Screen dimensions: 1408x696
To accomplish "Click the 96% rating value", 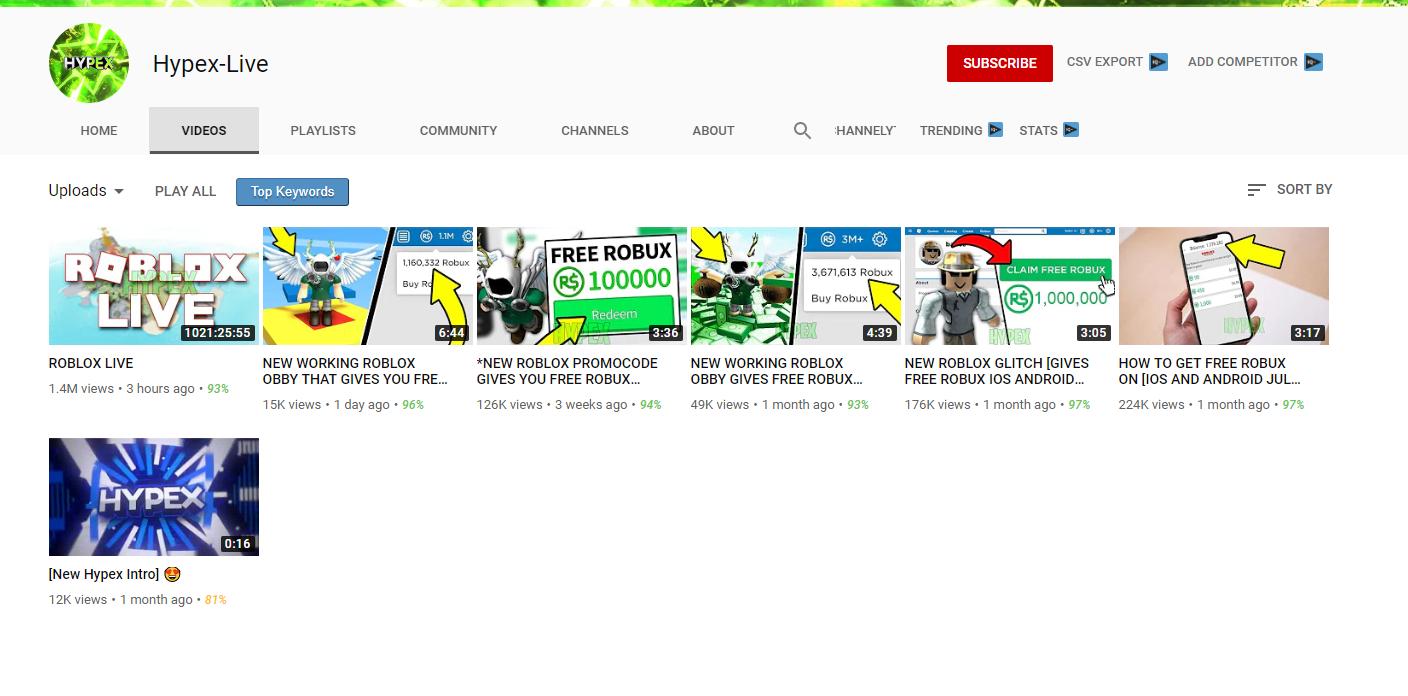I will coord(413,404).
